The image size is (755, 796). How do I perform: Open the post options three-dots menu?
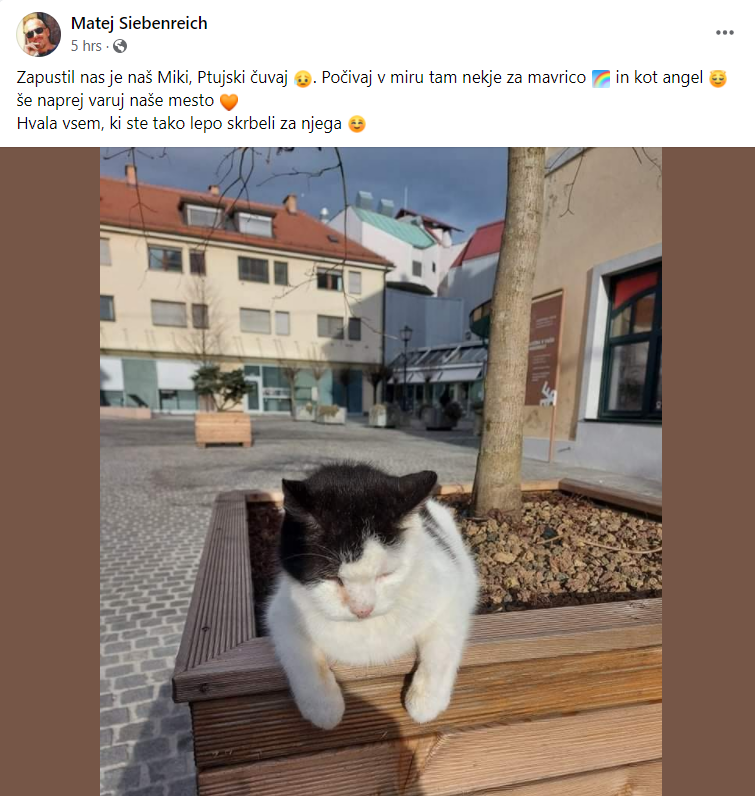(x=725, y=32)
